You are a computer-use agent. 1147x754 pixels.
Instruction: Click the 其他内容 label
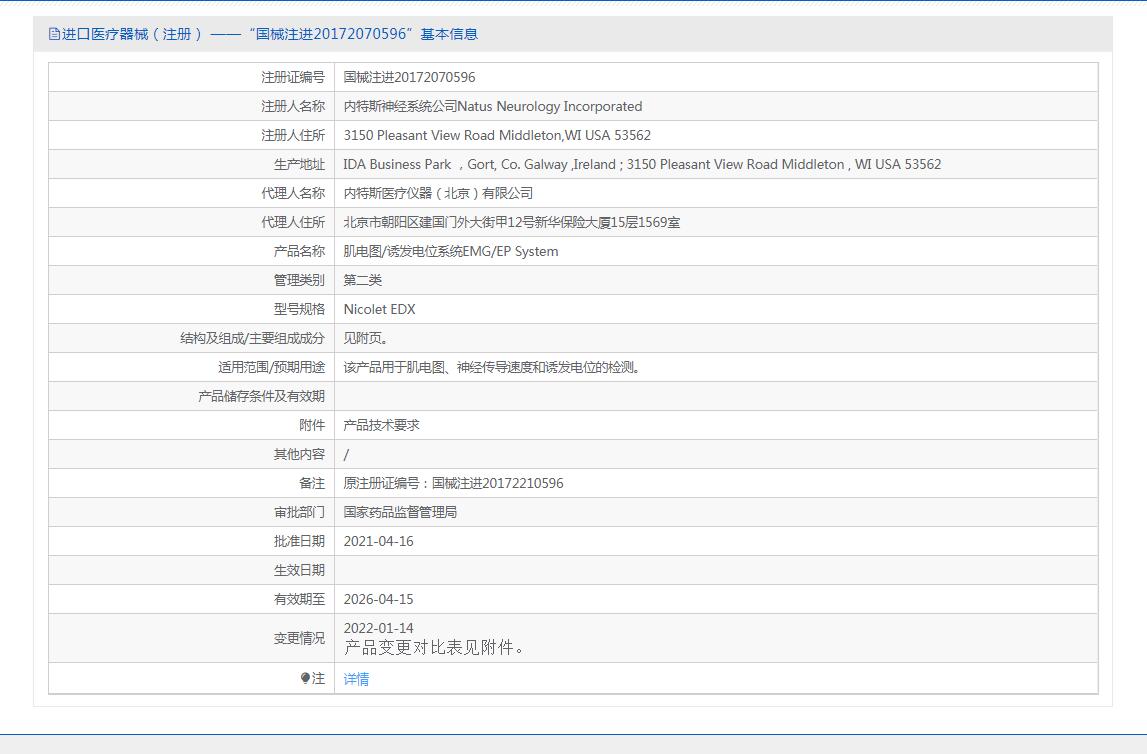(299, 454)
